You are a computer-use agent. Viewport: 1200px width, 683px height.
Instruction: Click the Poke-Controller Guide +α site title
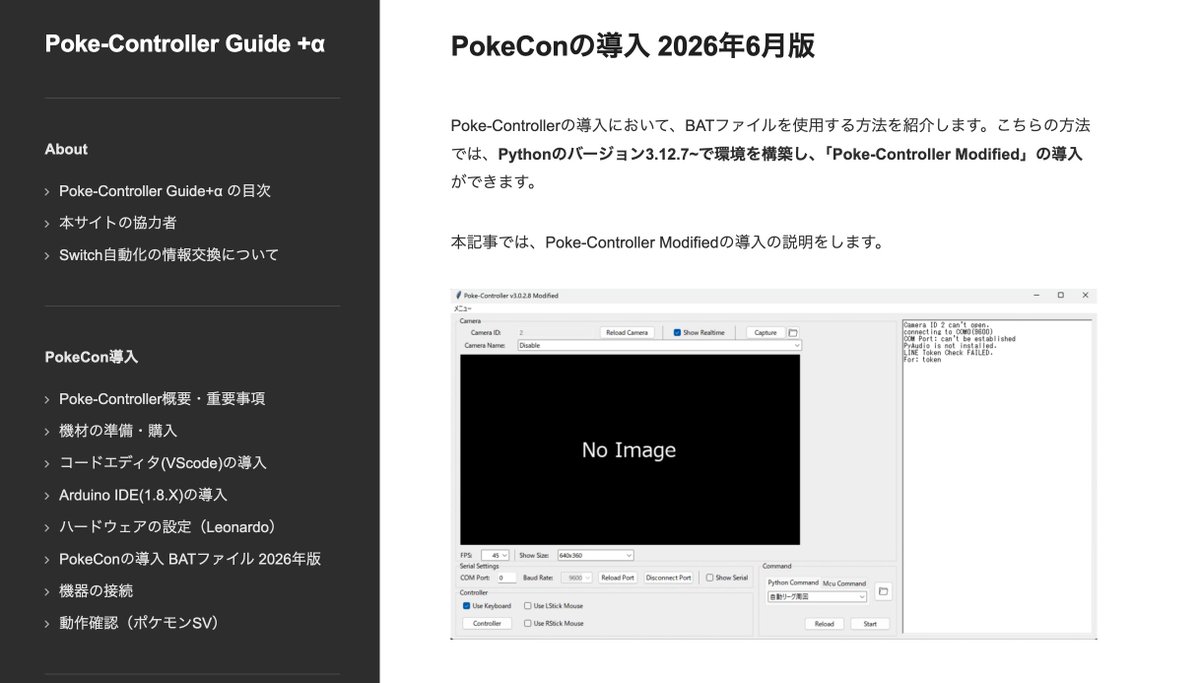[x=185, y=44]
